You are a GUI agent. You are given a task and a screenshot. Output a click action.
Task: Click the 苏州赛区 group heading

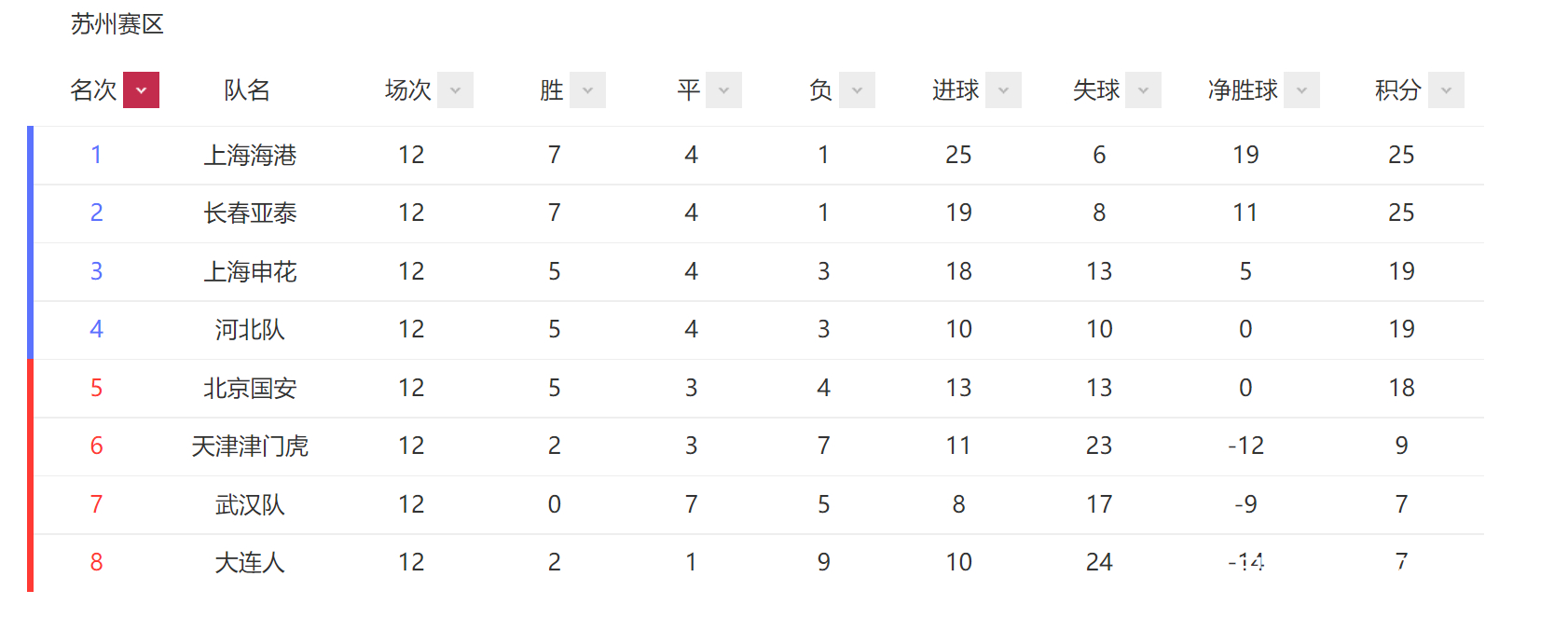coord(117,24)
